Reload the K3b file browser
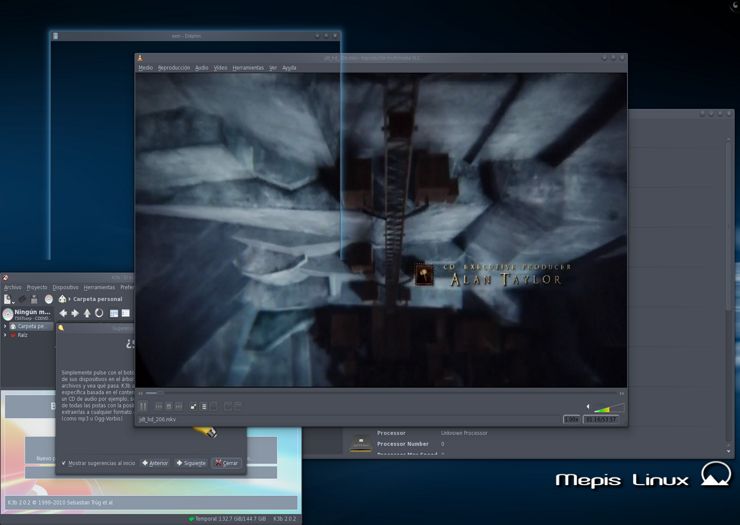 click(99, 313)
